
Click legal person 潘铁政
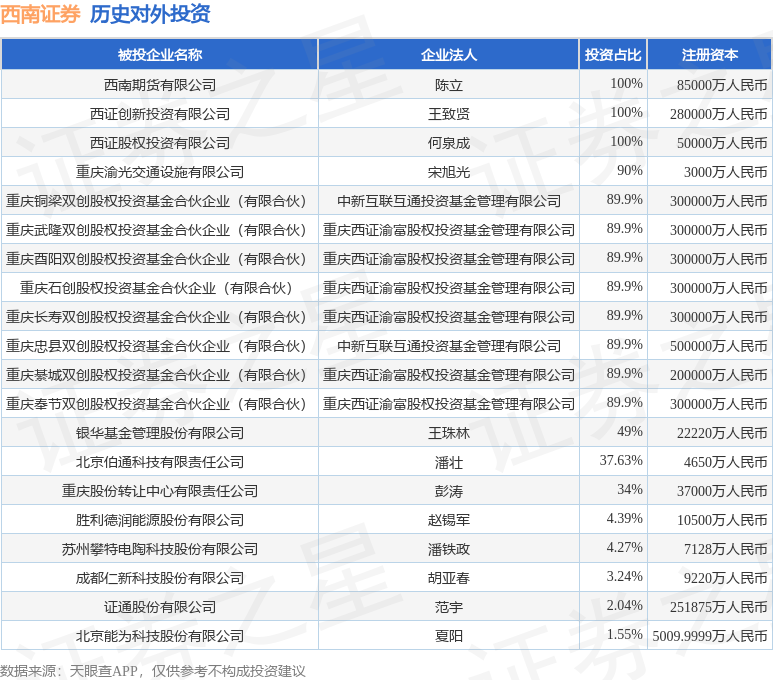pyautogui.click(x=449, y=549)
